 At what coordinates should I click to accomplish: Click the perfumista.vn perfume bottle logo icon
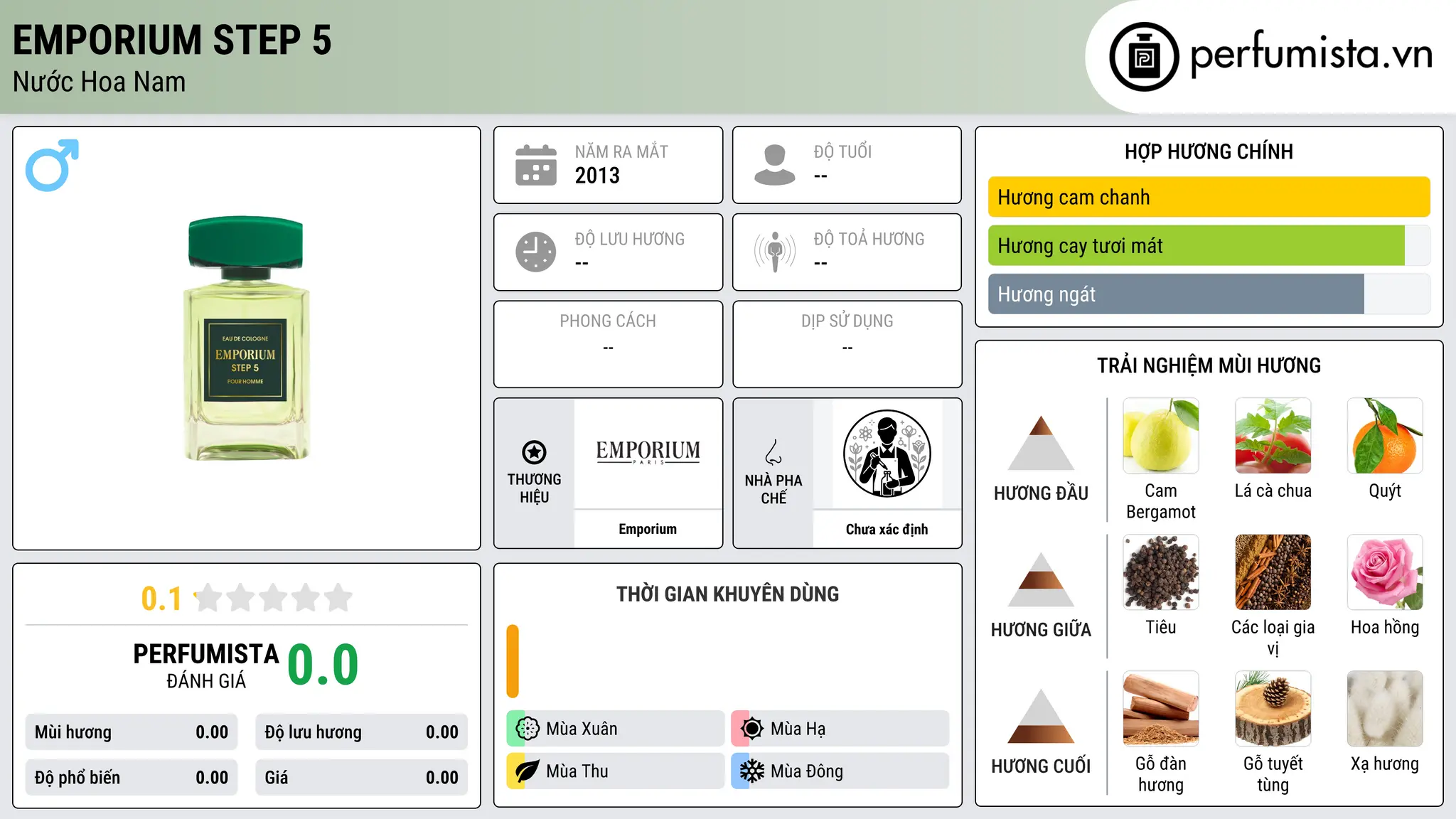pos(1144,57)
